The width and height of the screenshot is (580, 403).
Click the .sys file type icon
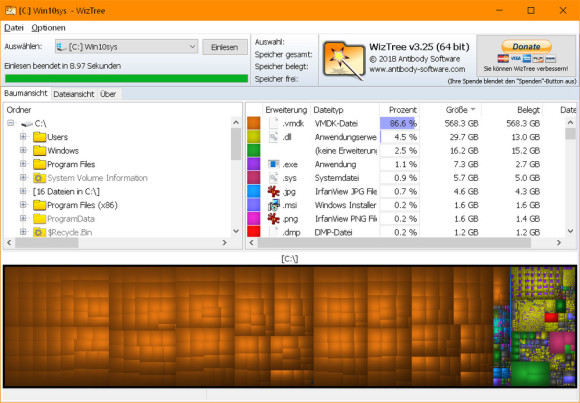[x=273, y=178]
